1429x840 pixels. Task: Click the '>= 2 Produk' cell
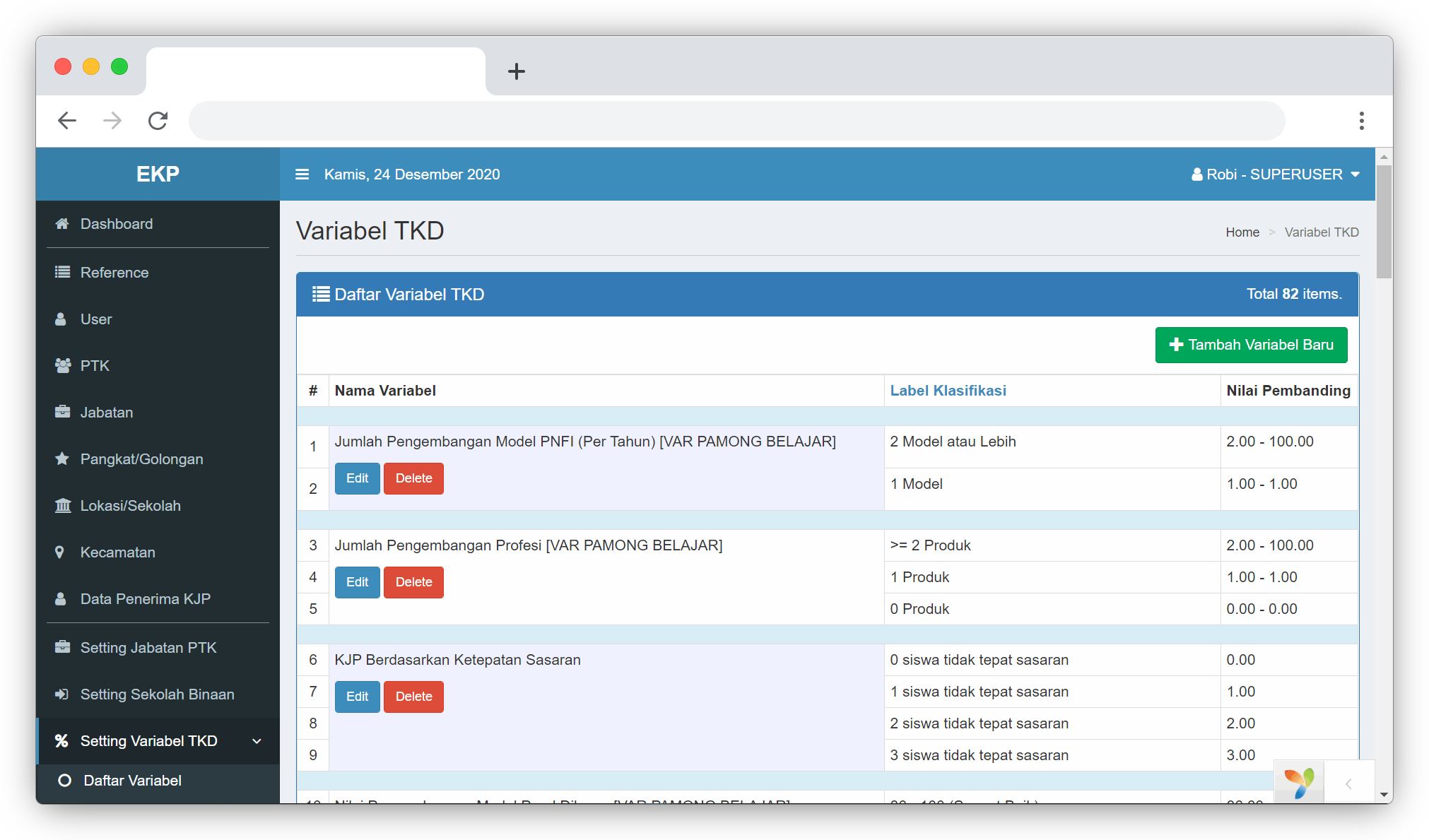click(x=1052, y=545)
